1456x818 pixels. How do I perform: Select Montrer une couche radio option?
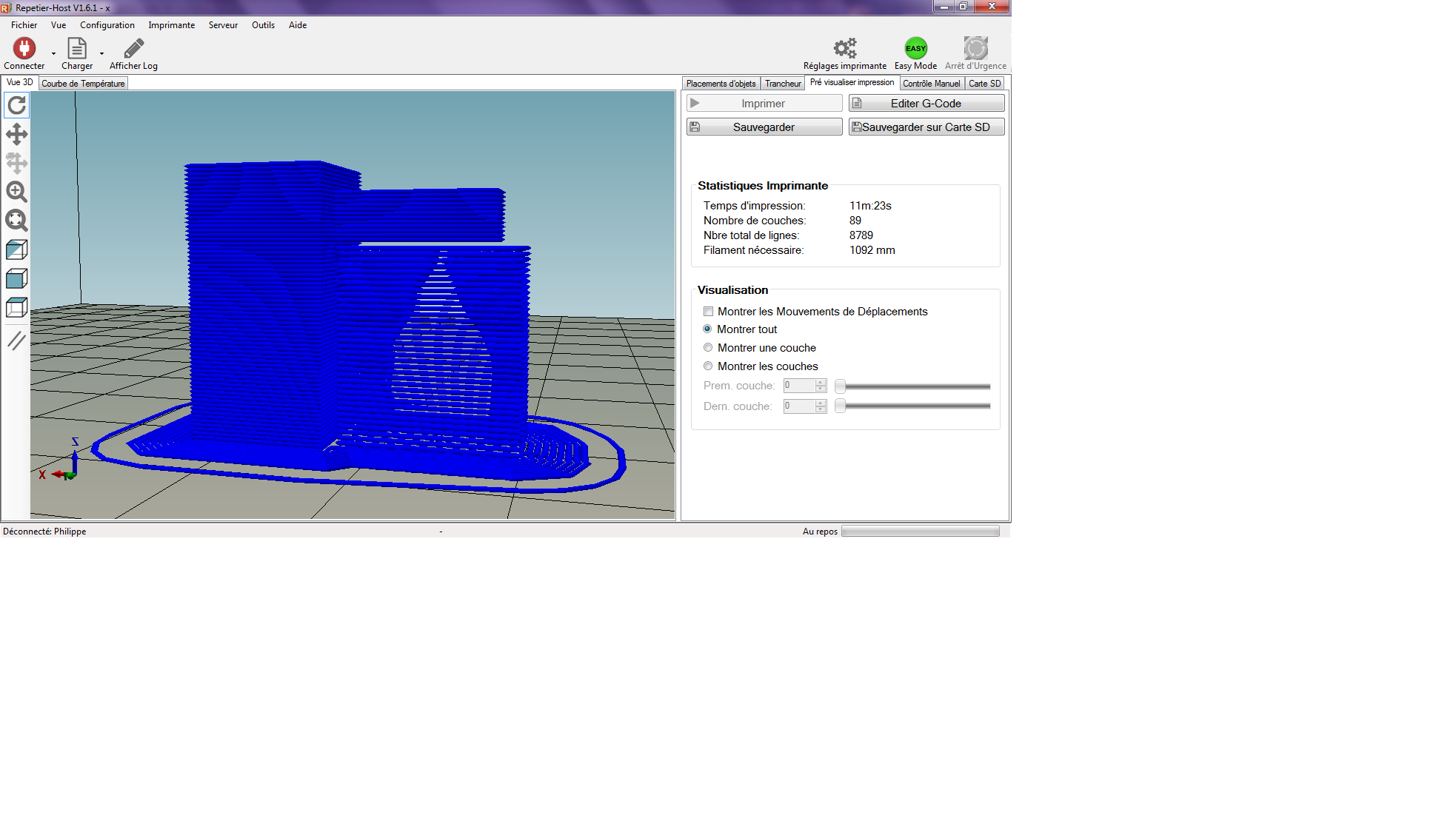point(708,348)
